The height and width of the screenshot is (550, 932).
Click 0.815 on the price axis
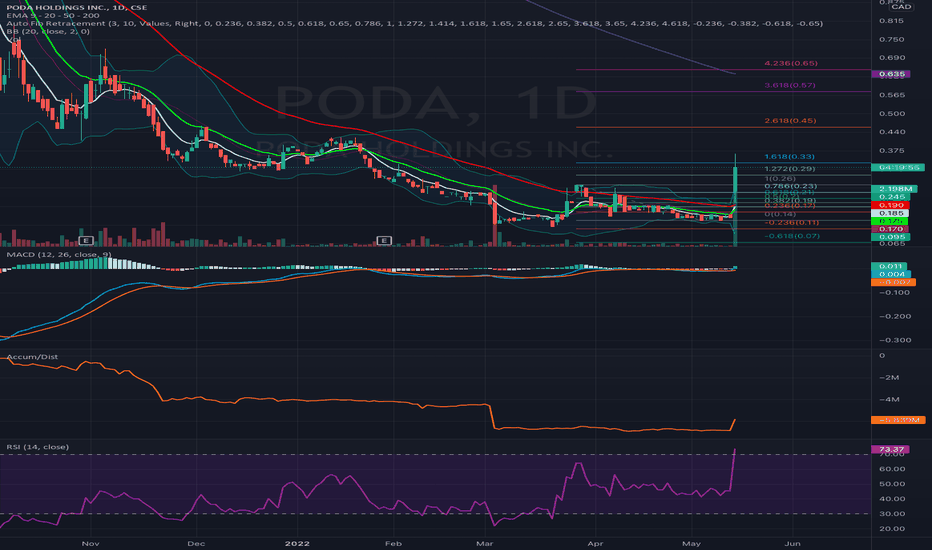[x=892, y=21]
